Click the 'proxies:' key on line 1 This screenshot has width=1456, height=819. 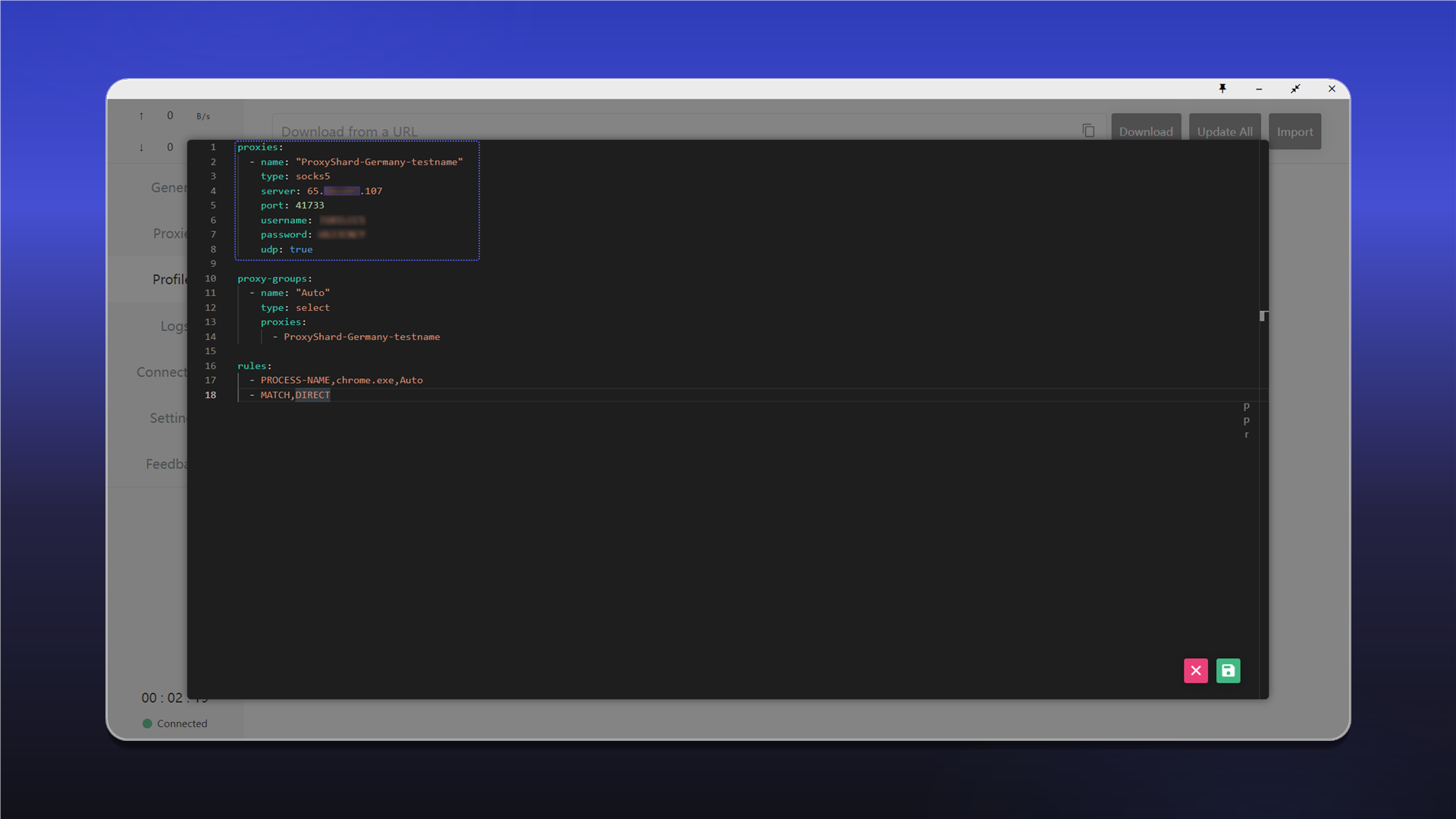coord(260,147)
